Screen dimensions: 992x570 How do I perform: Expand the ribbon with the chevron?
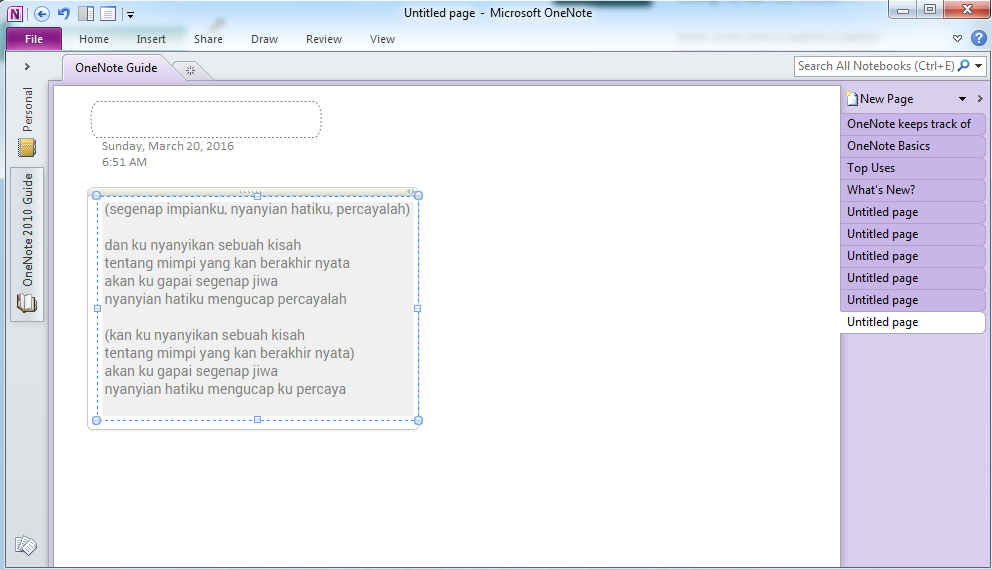point(957,39)
